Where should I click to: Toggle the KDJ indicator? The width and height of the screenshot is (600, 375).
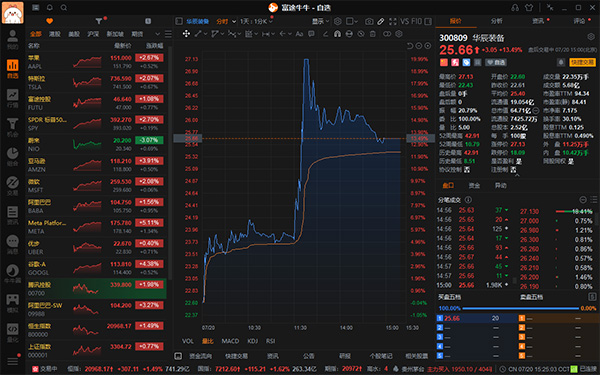[x=253, y=341]
